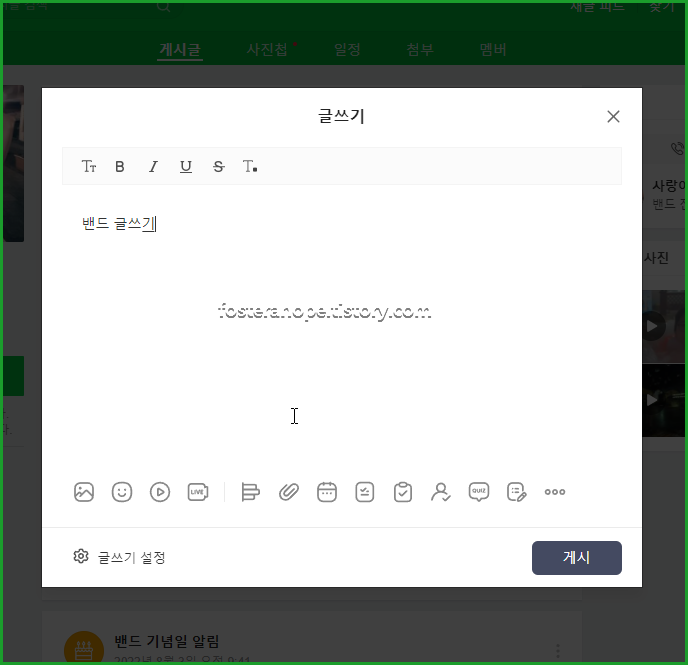Image resolution: width=688 pixels, height=665 pixels.
Task: Switch to the 게시글 tab
Action: pyautogui.click(x=180, y=50)
